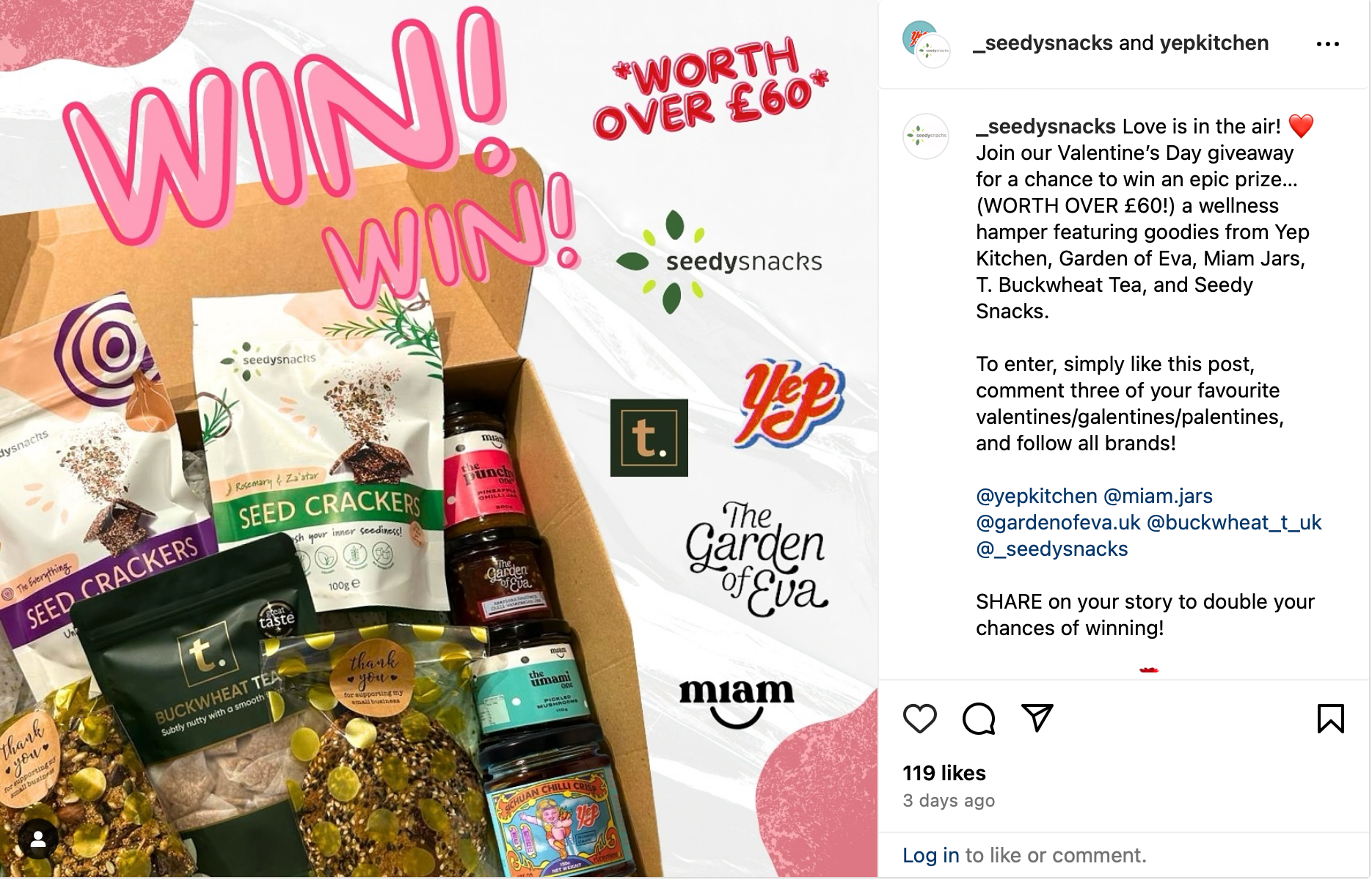This screenshot has height=880, width=1372.
Task: Click the 3 days ago timestamp
Action: [949, 801]
